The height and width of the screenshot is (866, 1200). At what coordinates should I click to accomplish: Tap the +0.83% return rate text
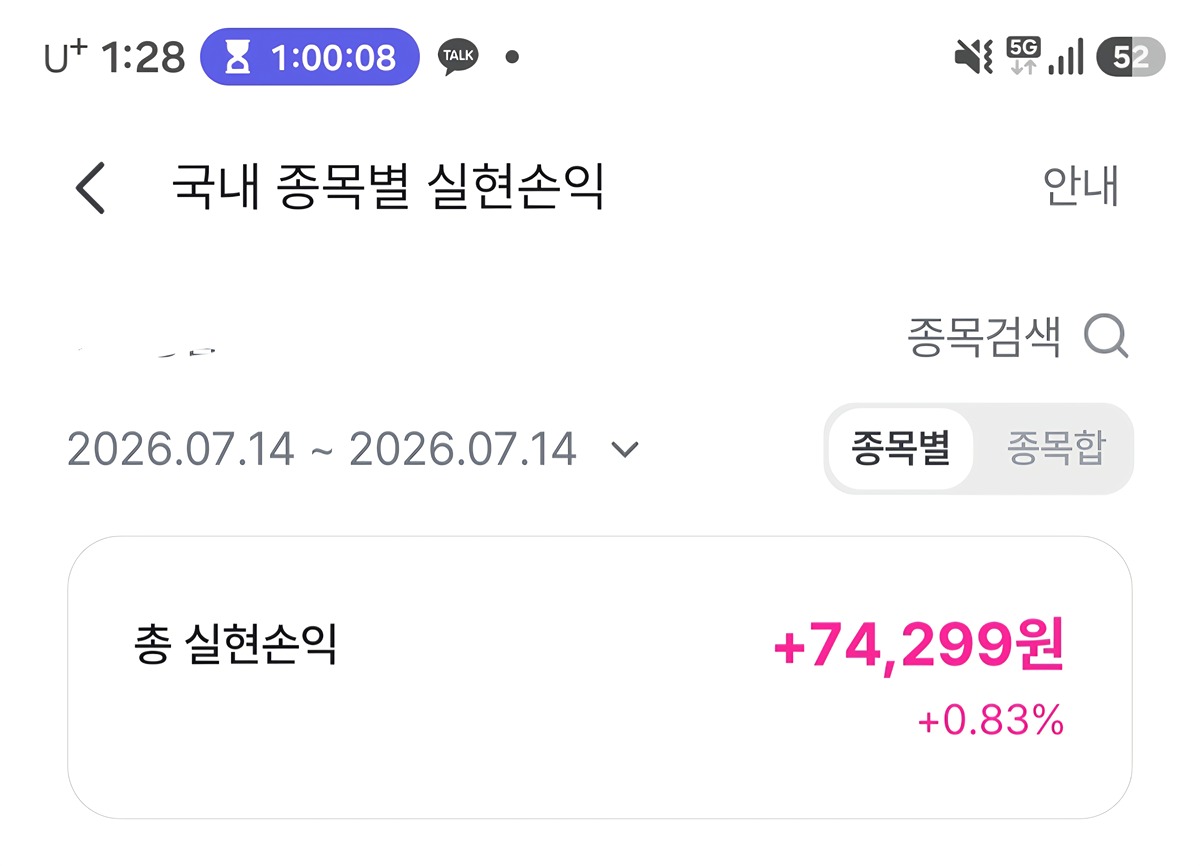[991, 720]
